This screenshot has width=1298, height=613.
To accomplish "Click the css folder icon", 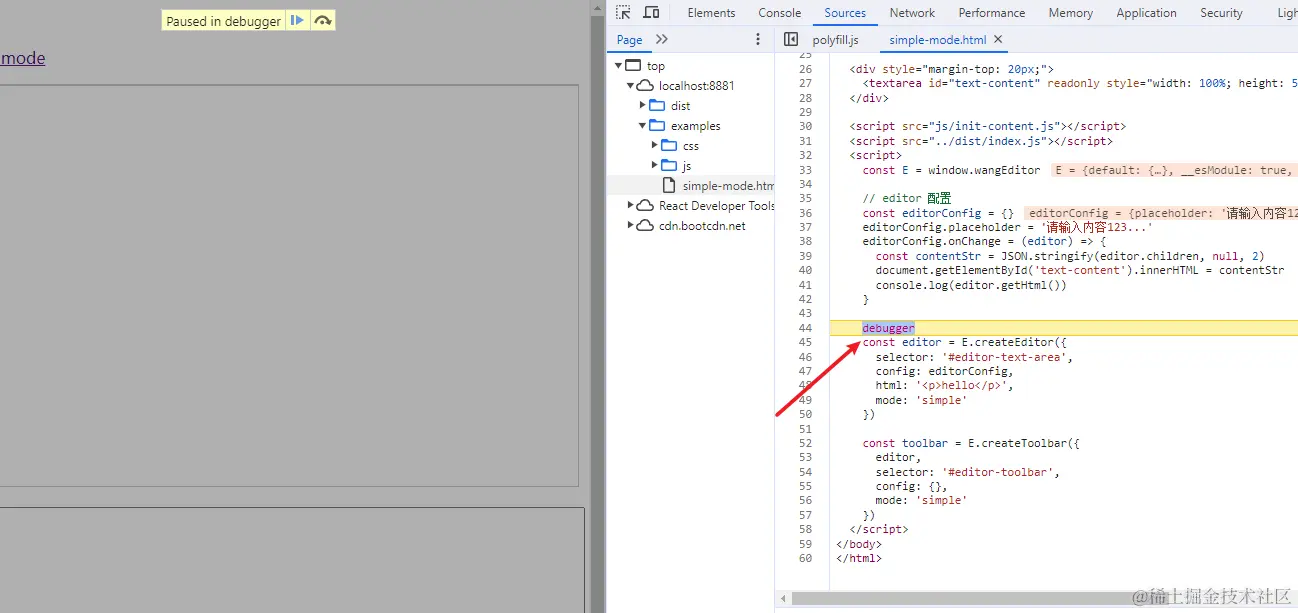I will point(669,145).
